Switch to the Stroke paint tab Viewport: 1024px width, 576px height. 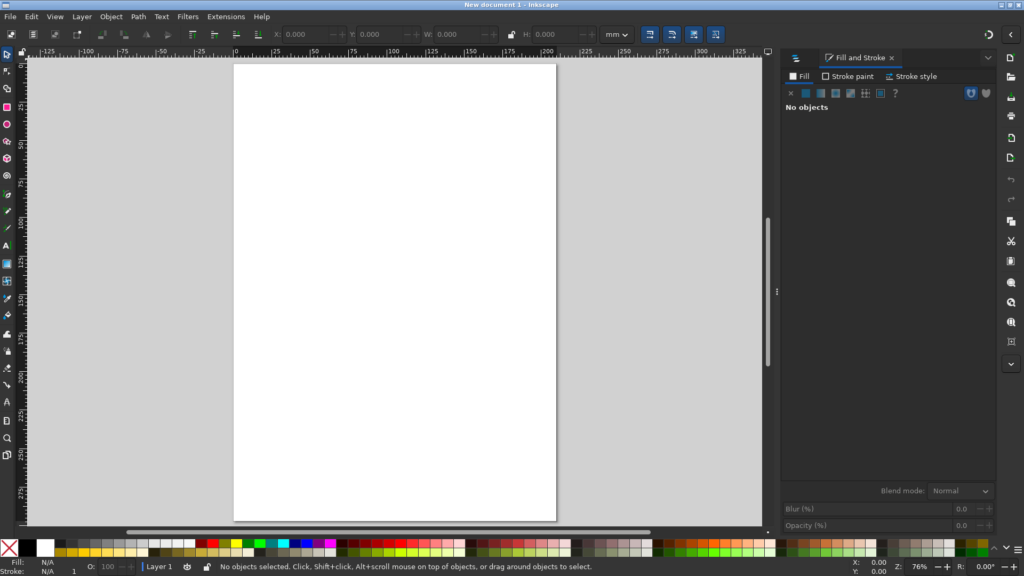[848, 76]
